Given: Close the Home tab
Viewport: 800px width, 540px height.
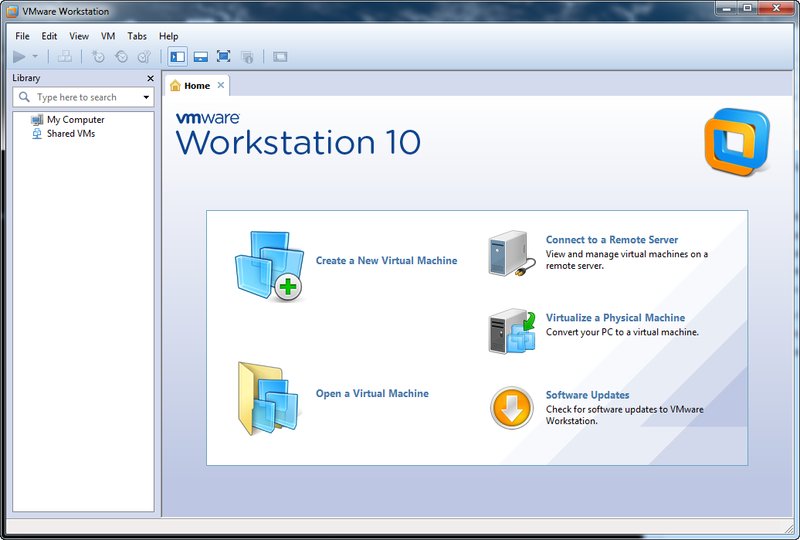Looking at the screenshot, I should tap(220, 85).
